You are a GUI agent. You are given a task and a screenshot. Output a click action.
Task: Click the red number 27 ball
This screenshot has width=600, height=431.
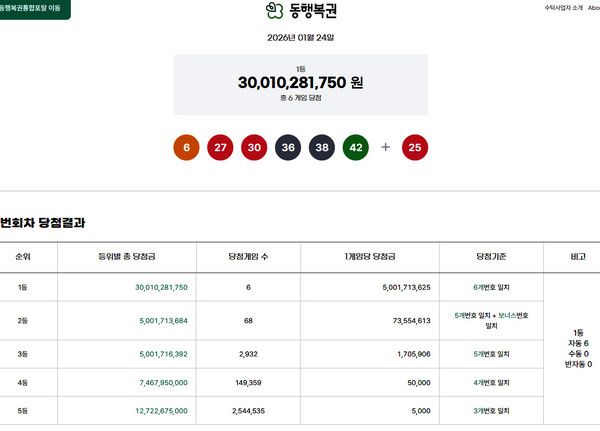[x=220, y=147]
